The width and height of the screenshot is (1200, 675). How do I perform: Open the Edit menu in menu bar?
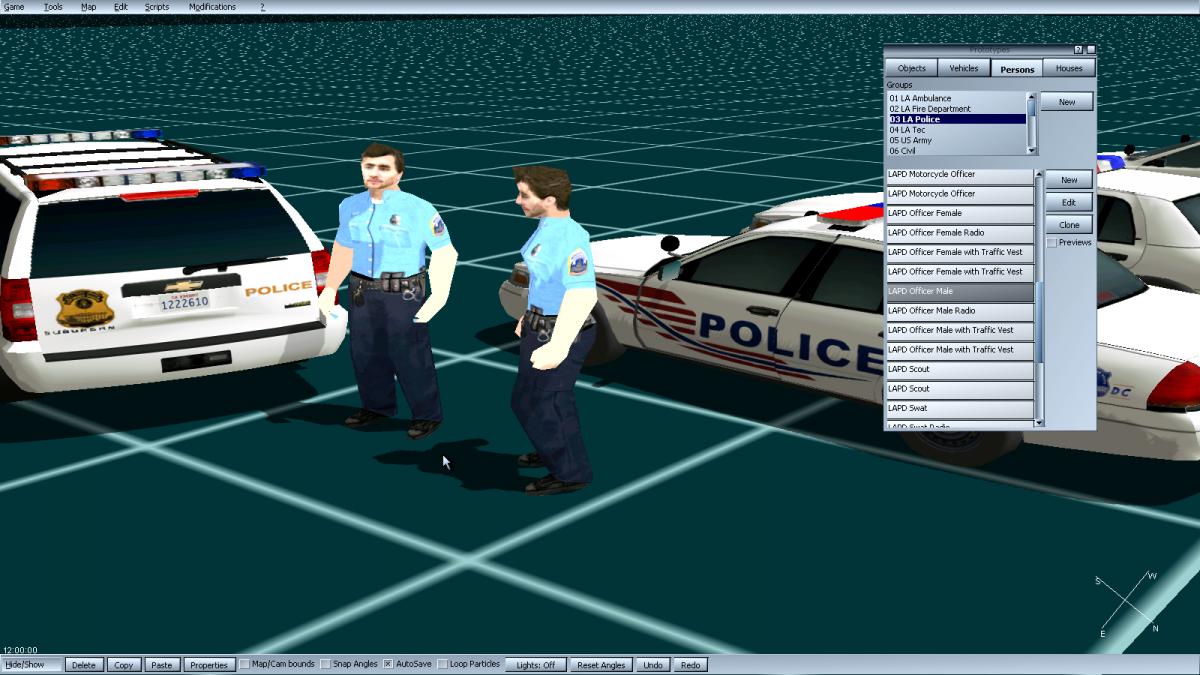121,7
